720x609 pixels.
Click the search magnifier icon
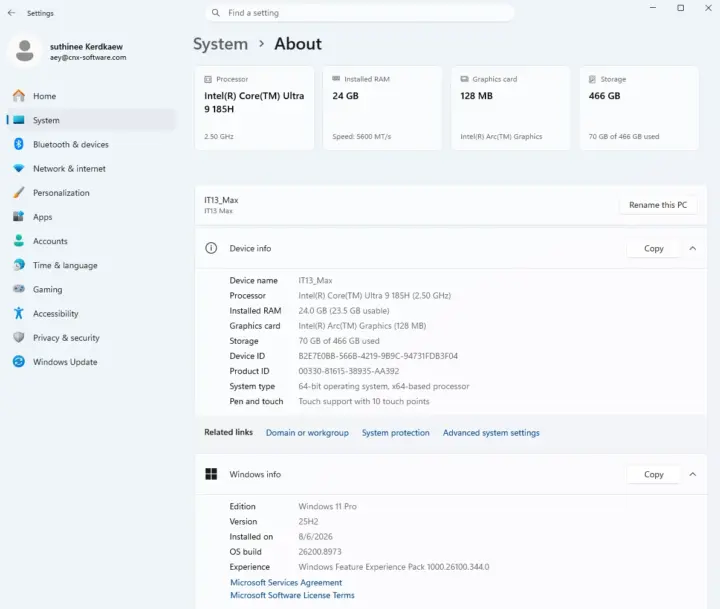coord(215,13)
